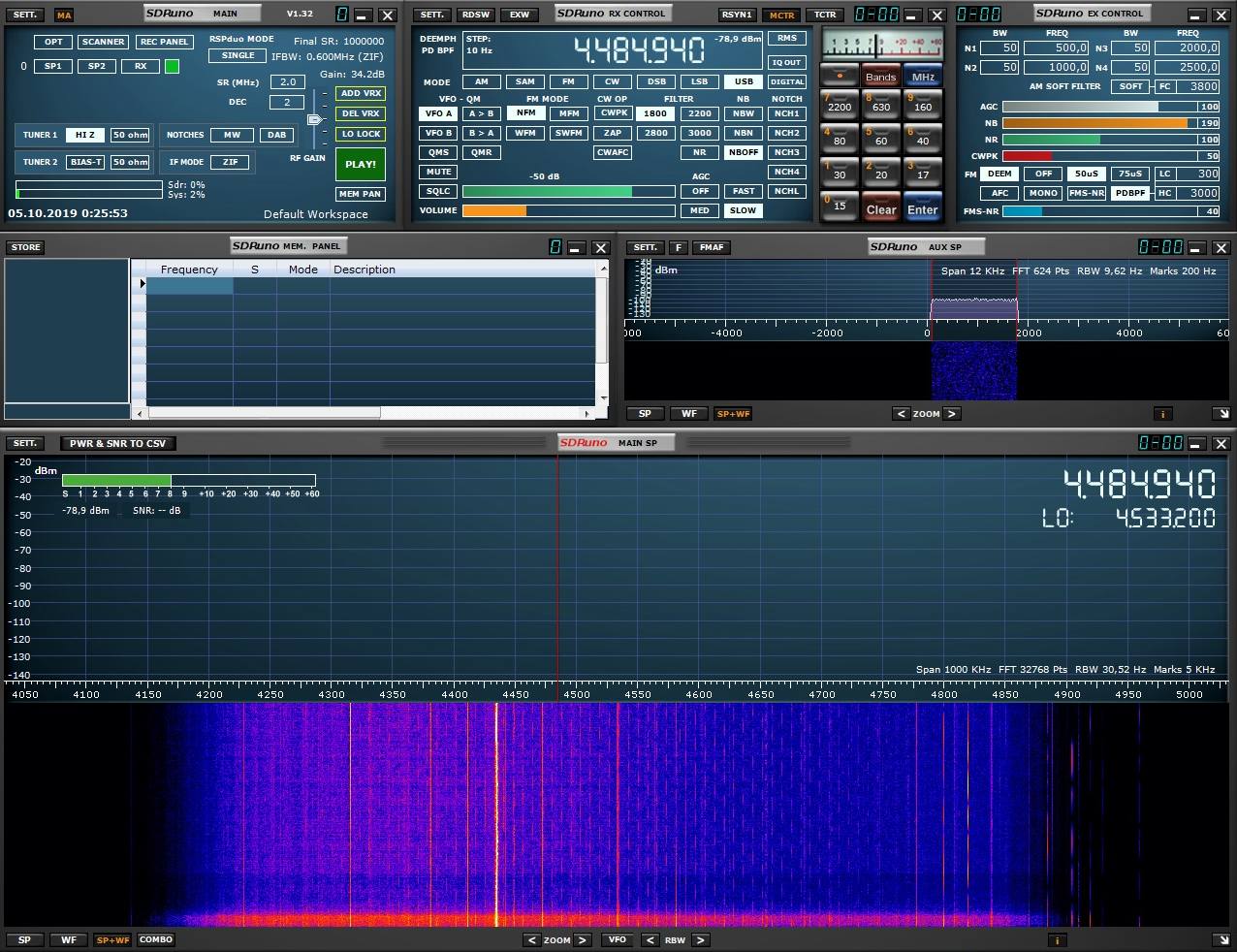The height and width of the screenshot is (952, 1237).
Task: Click the Bands key on the keypad
Action: coord(880,76)
